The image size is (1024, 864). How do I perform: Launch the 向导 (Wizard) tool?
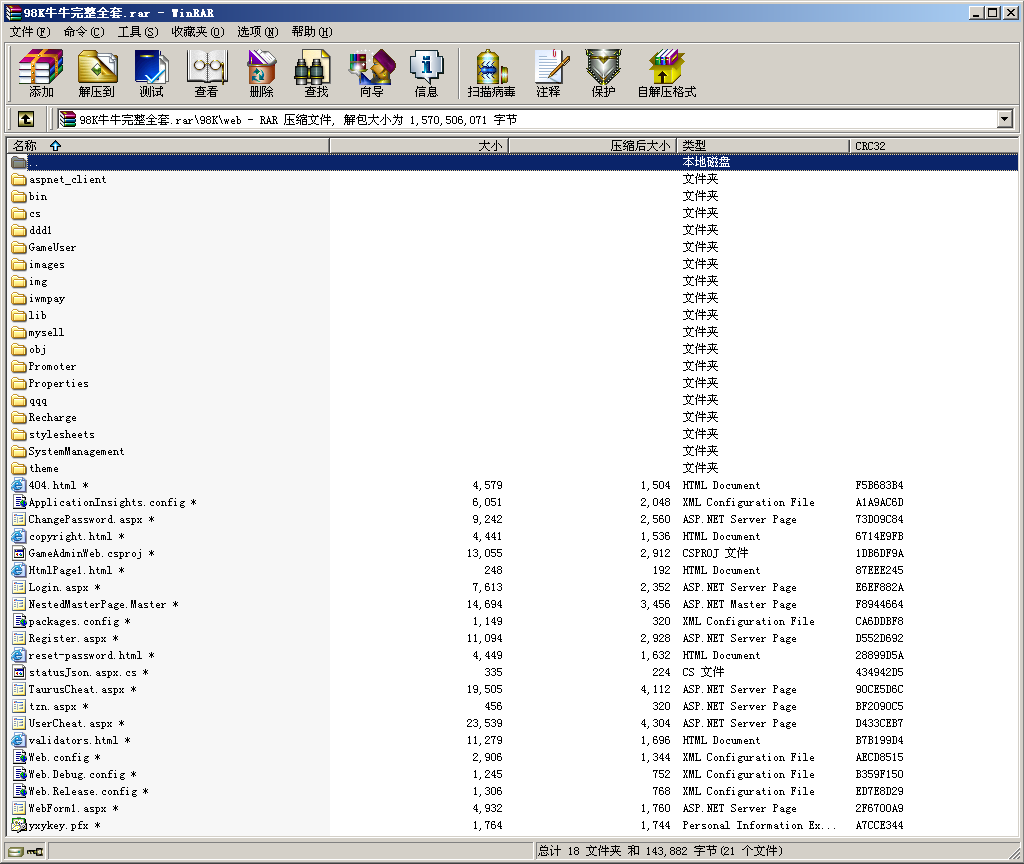[371, 73]
